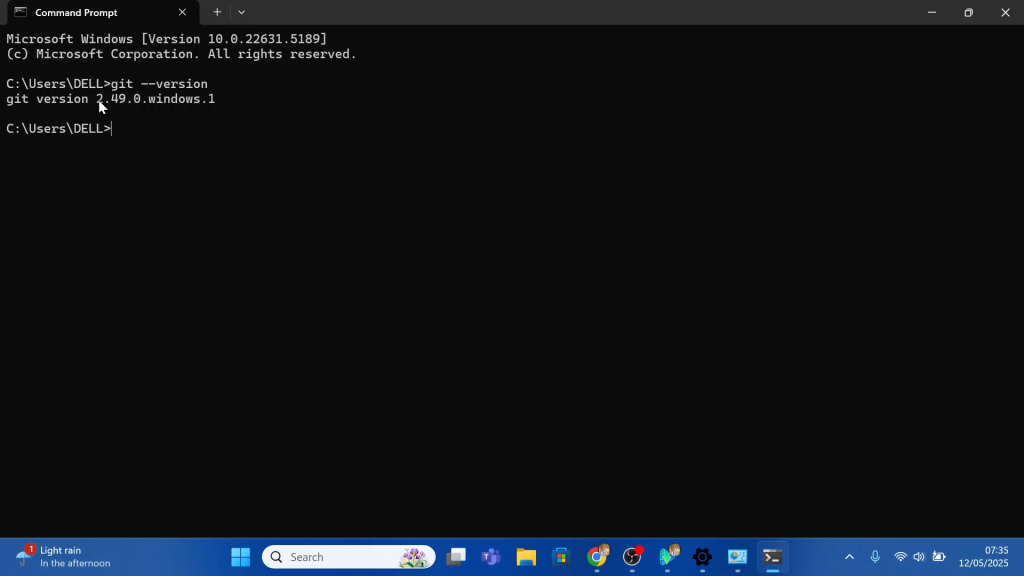
Task: Open Task View from taskbar
Action: (456, 557)
